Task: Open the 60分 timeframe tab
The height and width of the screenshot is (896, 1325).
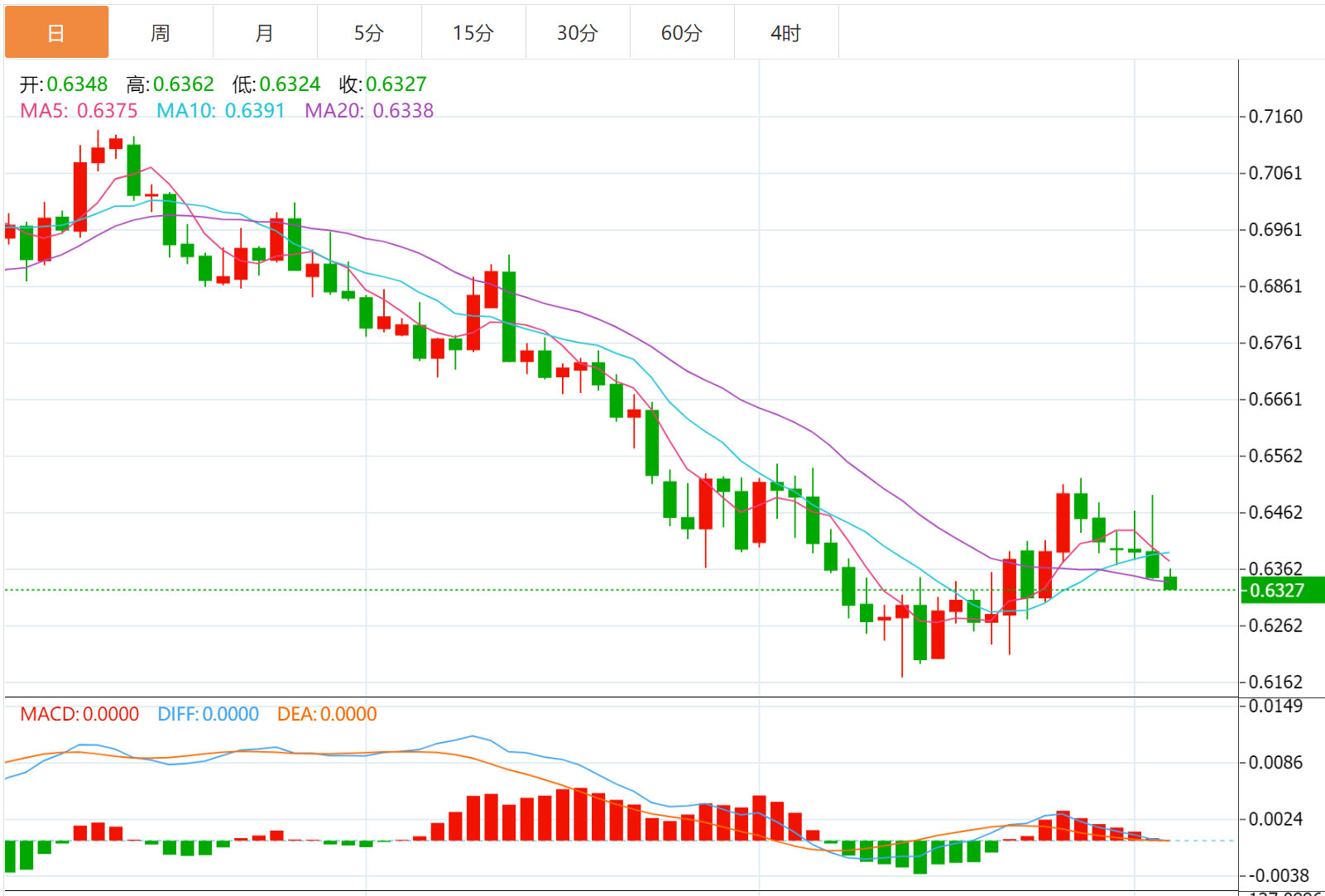Action: (682, 33)
